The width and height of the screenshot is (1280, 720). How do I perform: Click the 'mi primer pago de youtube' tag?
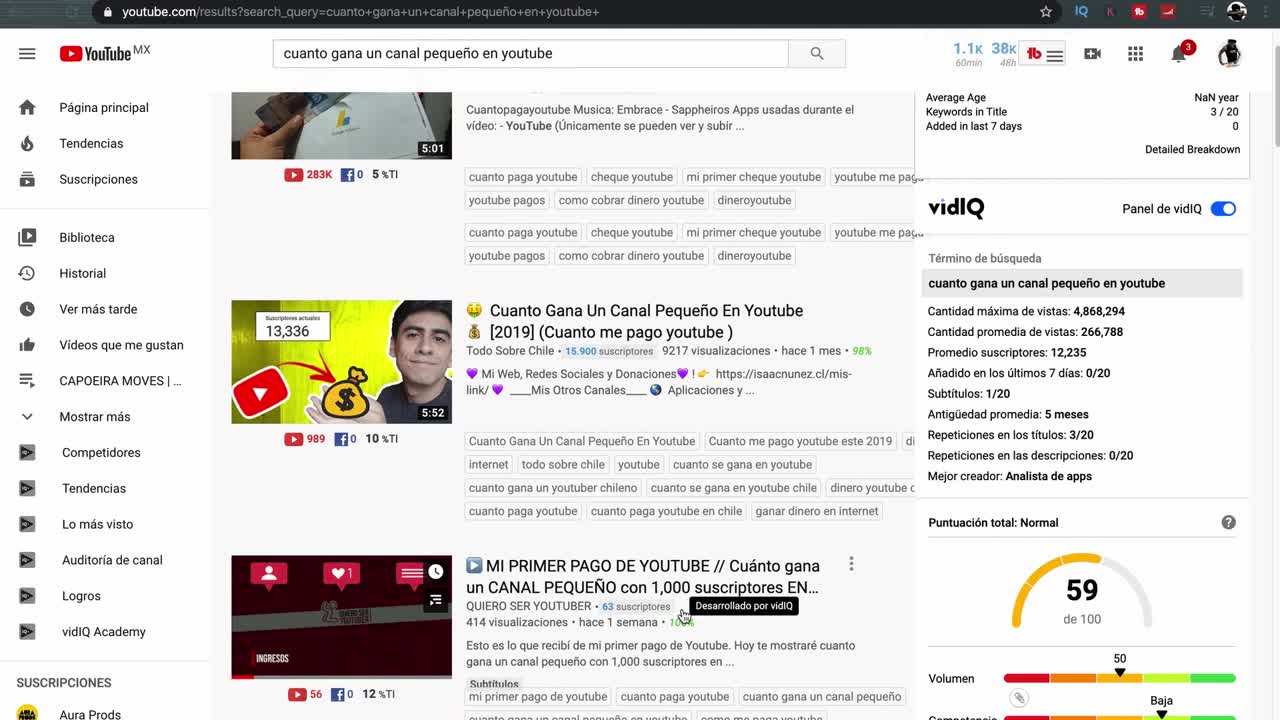pyautogui.click(x=538, y=697)
